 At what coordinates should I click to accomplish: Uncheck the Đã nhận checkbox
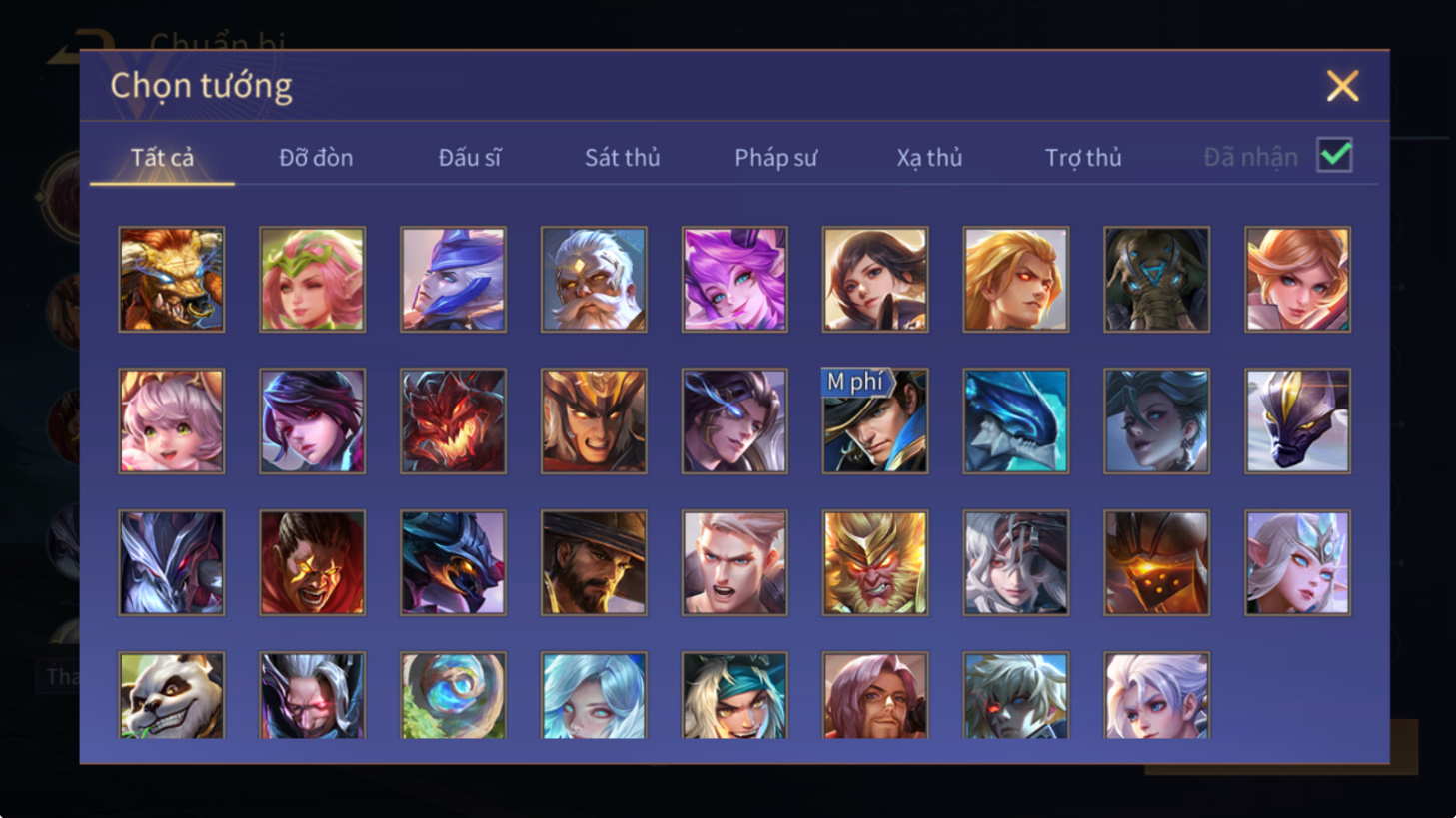tap(1334, 156)
